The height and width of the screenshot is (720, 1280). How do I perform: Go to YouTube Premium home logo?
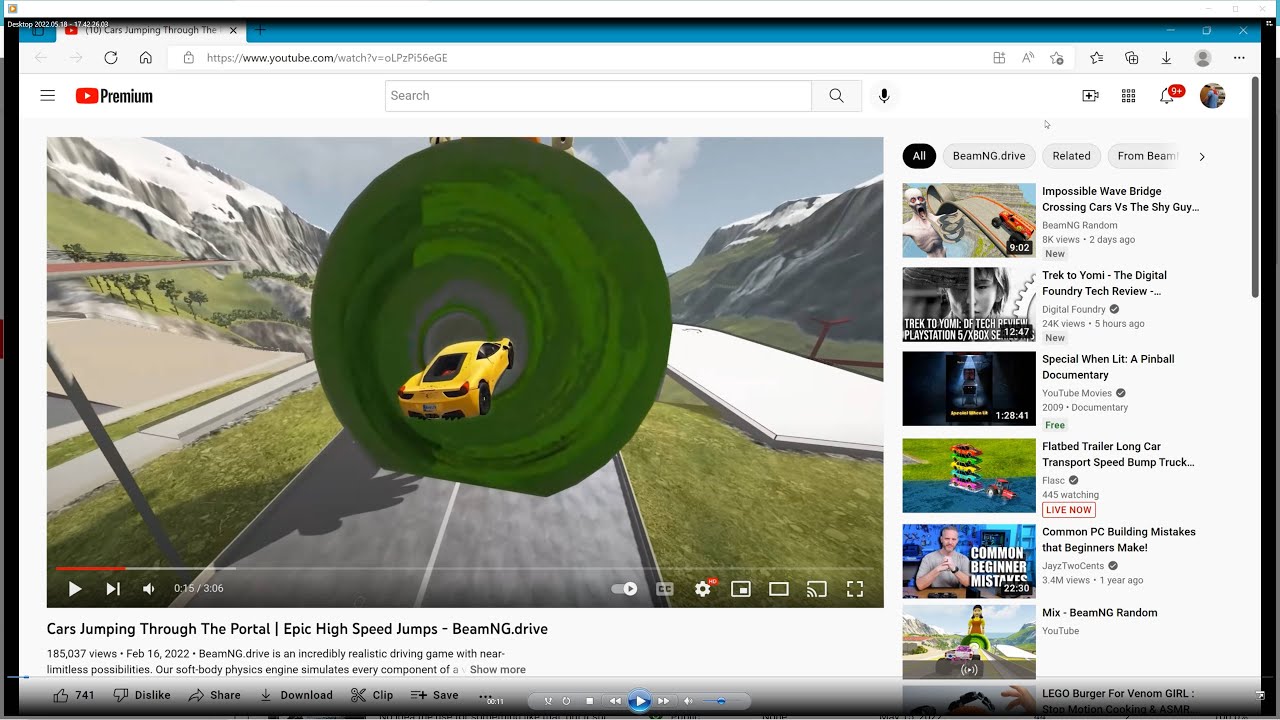tap(114, 96)
